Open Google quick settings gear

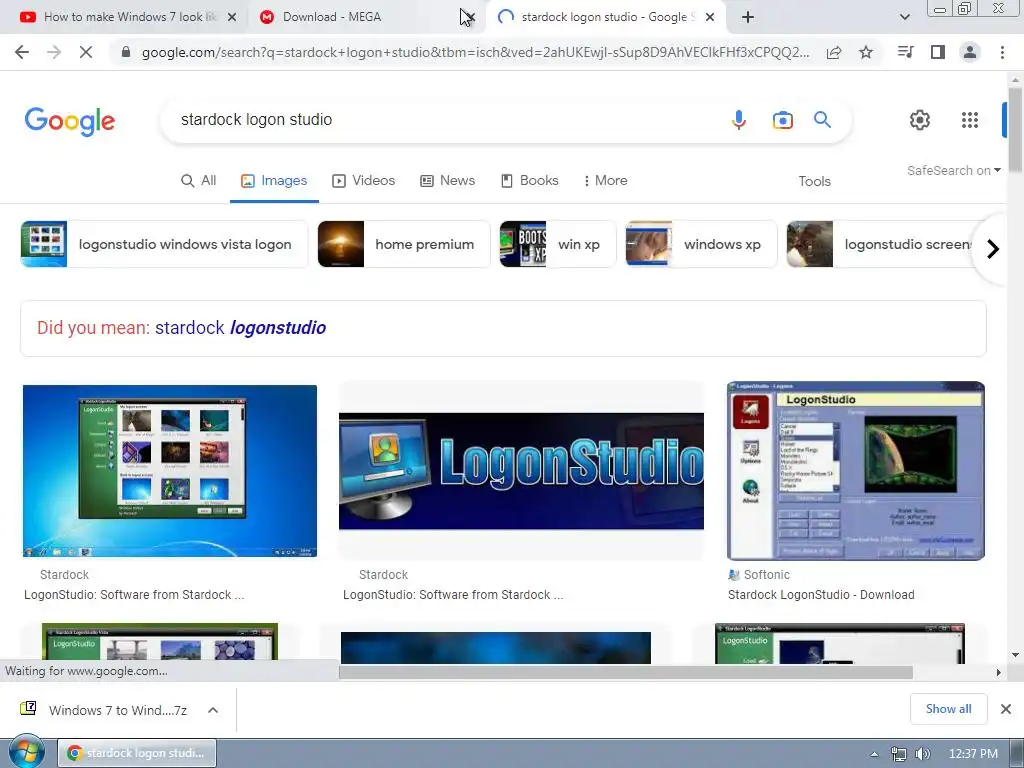(920, 120)
